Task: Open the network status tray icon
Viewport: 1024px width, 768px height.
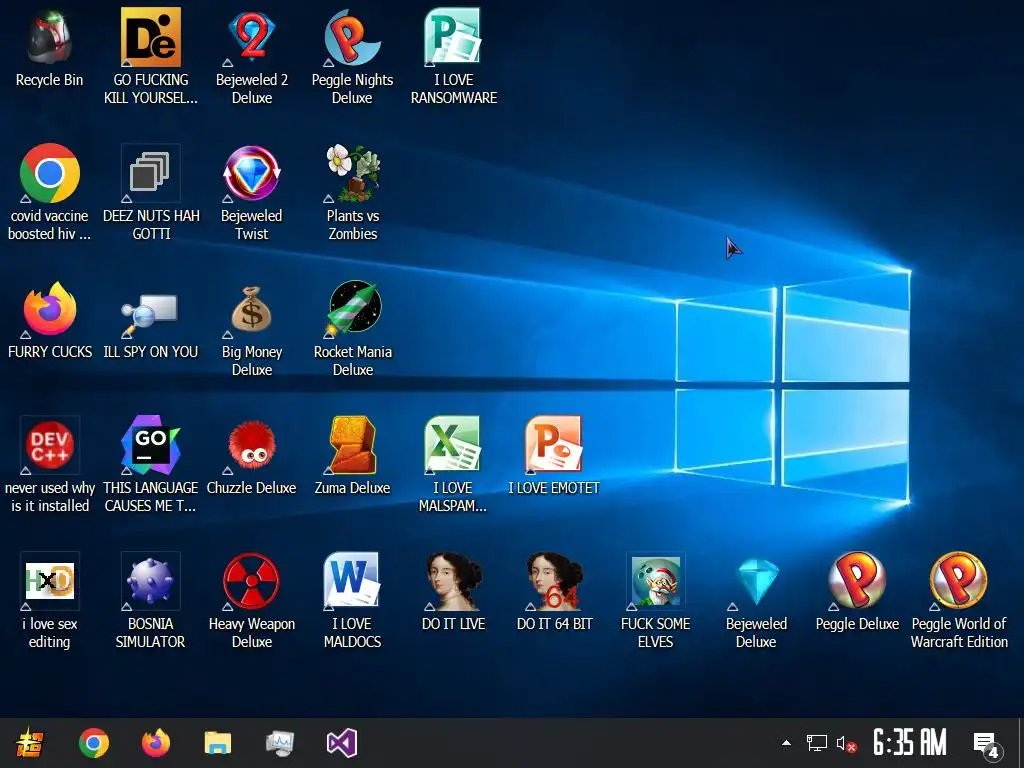Action: tap(816, 743)
